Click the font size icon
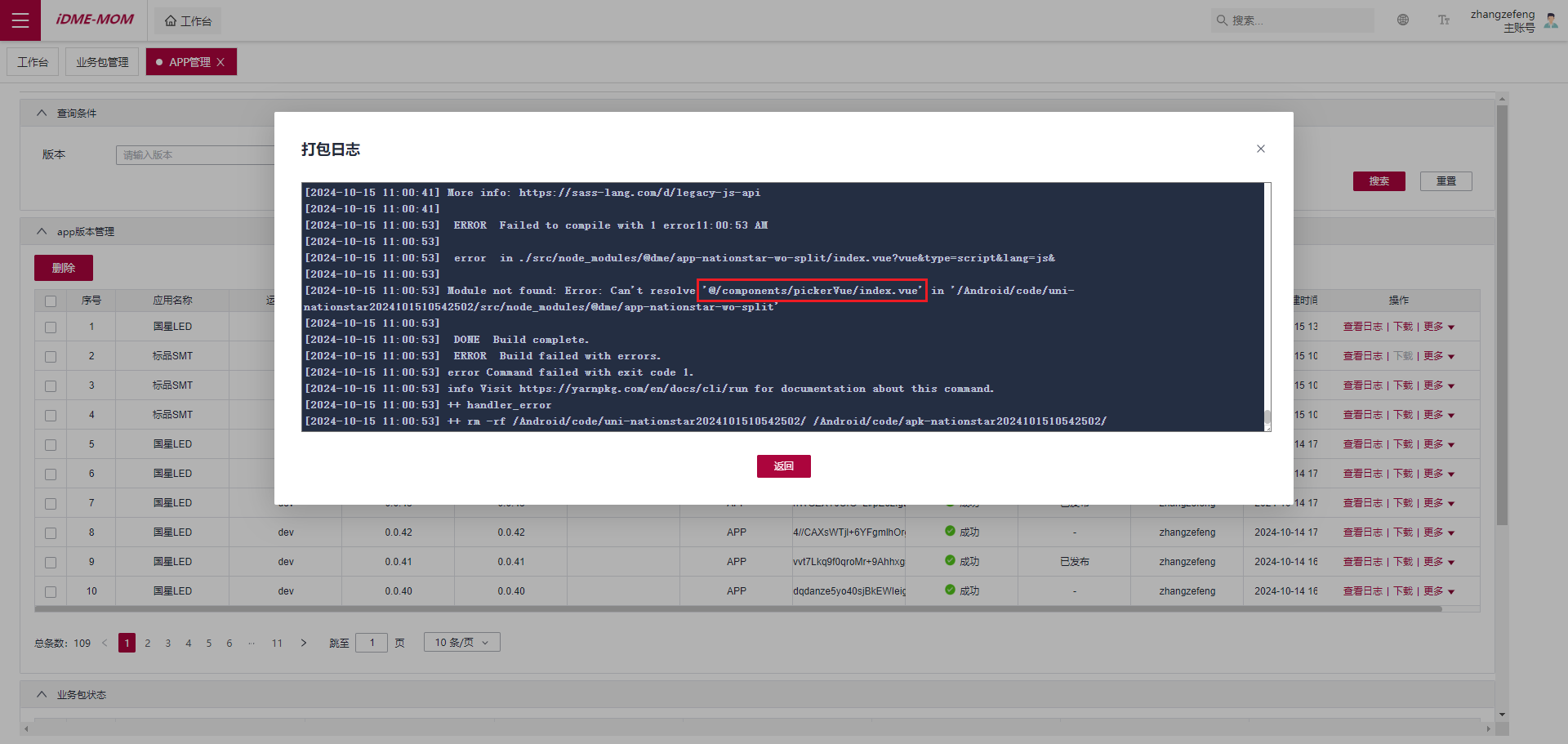This screenshot has height=744, width=1568. [x=1444, y=20]
